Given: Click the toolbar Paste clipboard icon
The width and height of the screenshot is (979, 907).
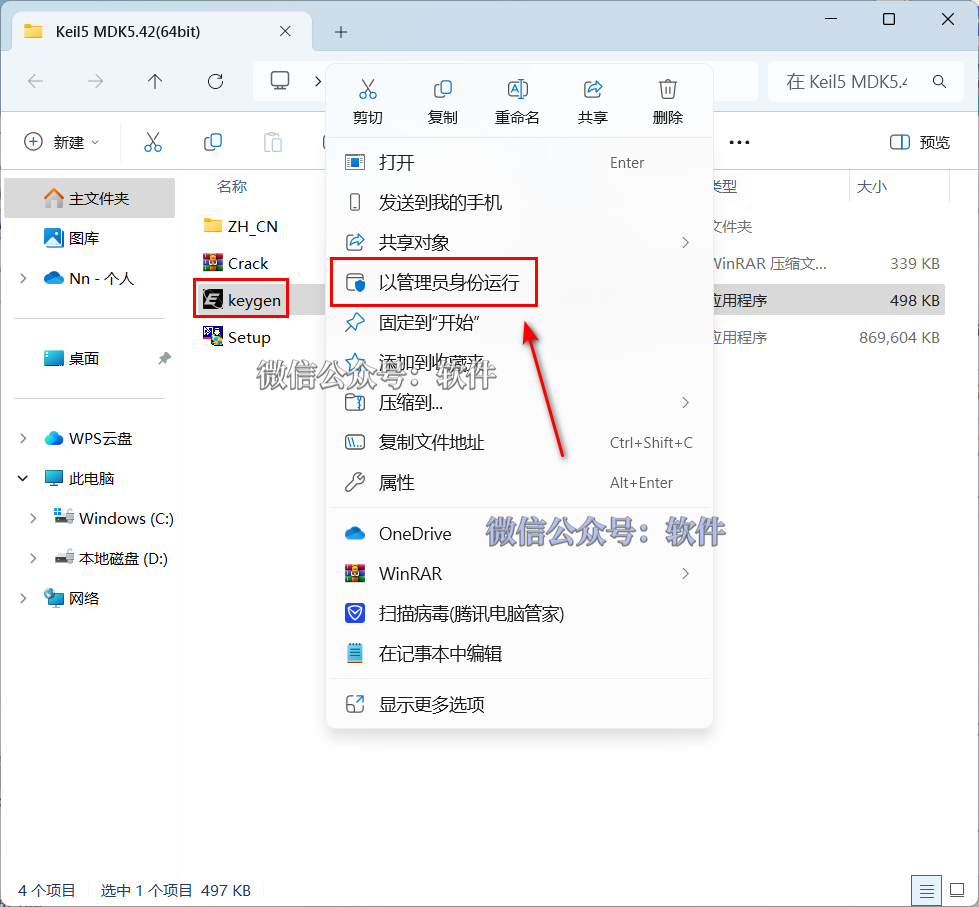Looking at the screenshot, I should tap(273, 142).
